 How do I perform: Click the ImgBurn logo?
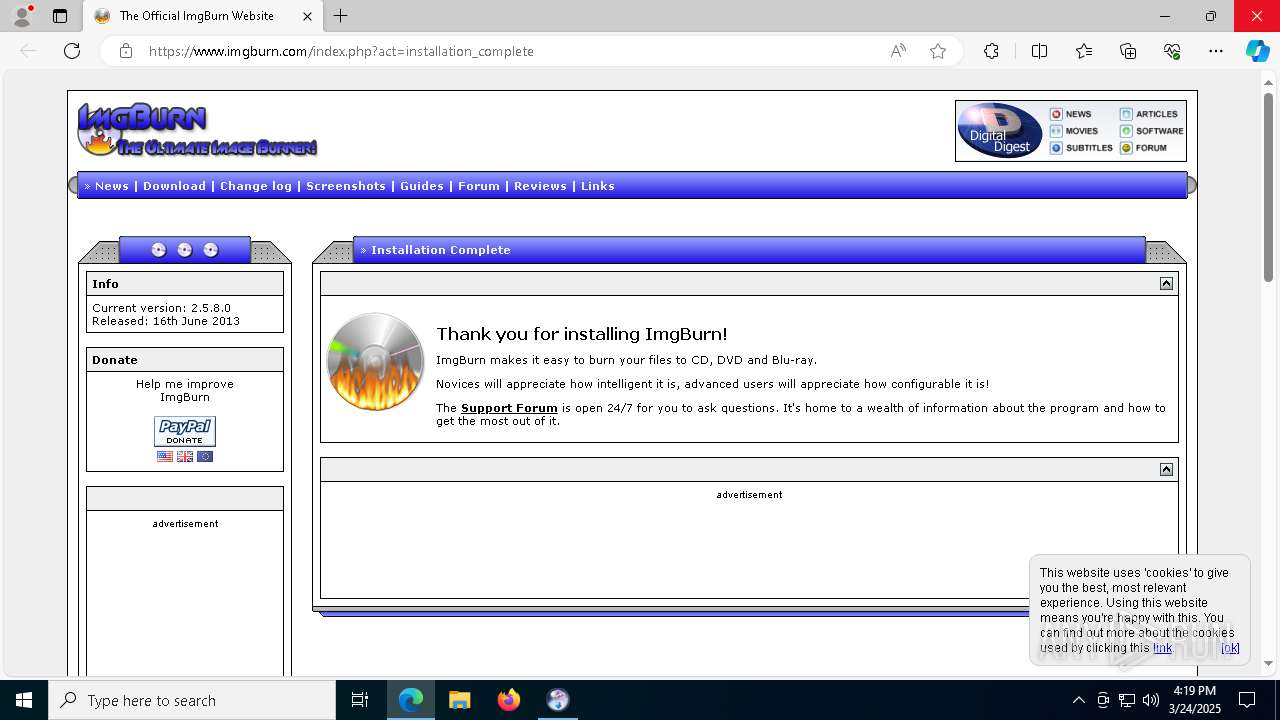coord(197,130)
